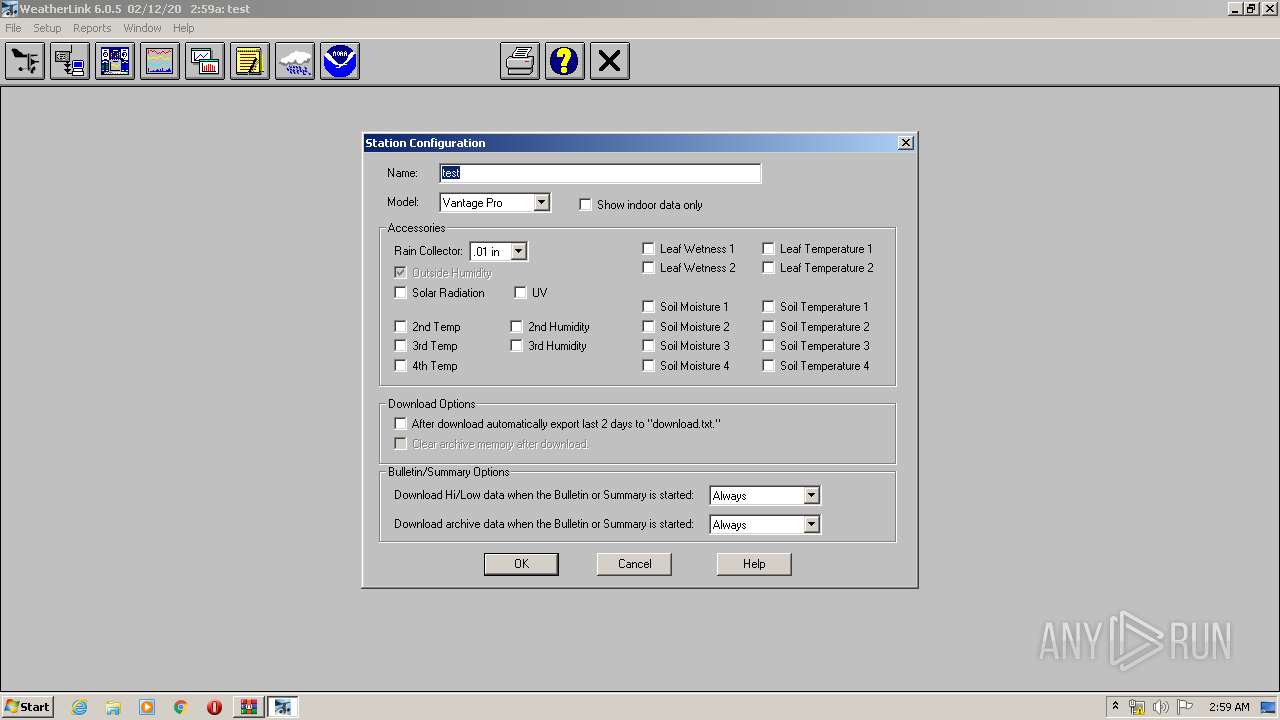Close the Station Configuration dialog

pos(906,143)
